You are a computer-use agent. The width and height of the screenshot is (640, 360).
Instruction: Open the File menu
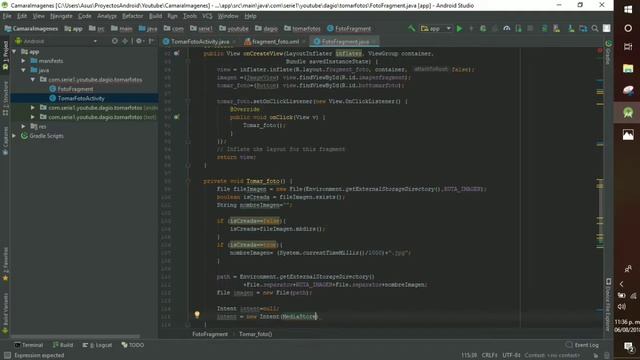coord(7,16)
